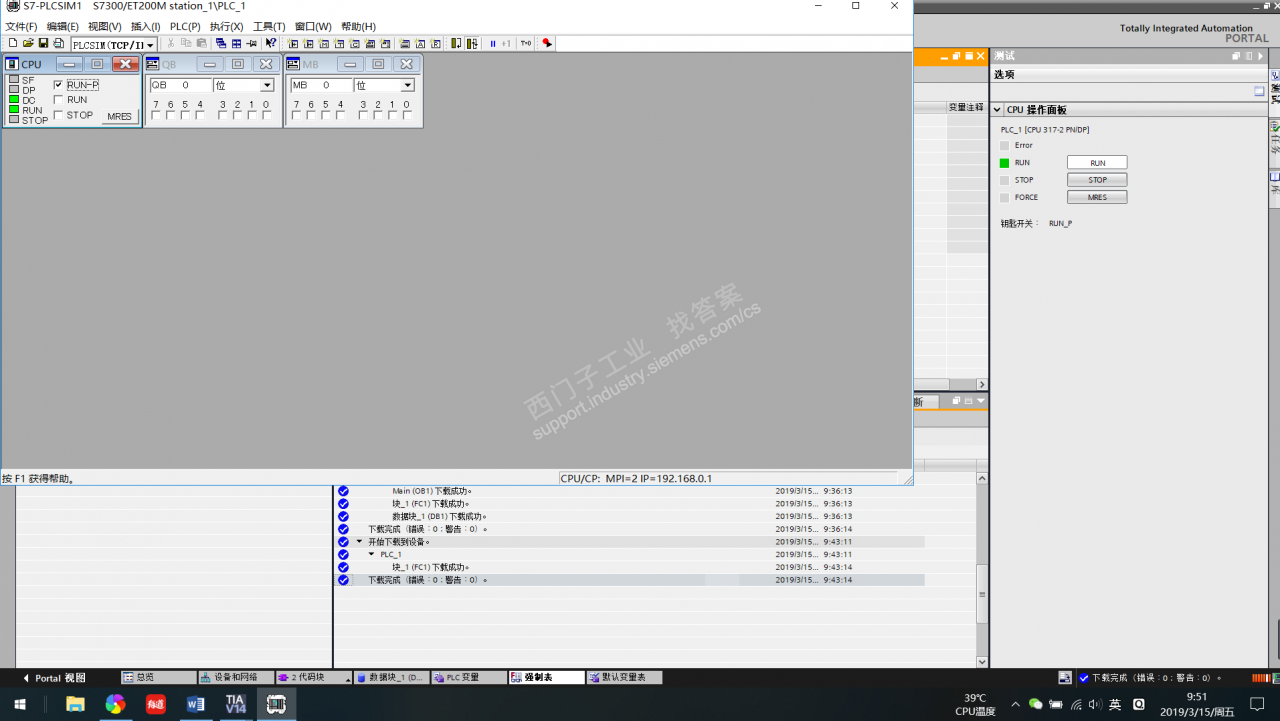Open the 执行(X) menu

coord(227,26)
